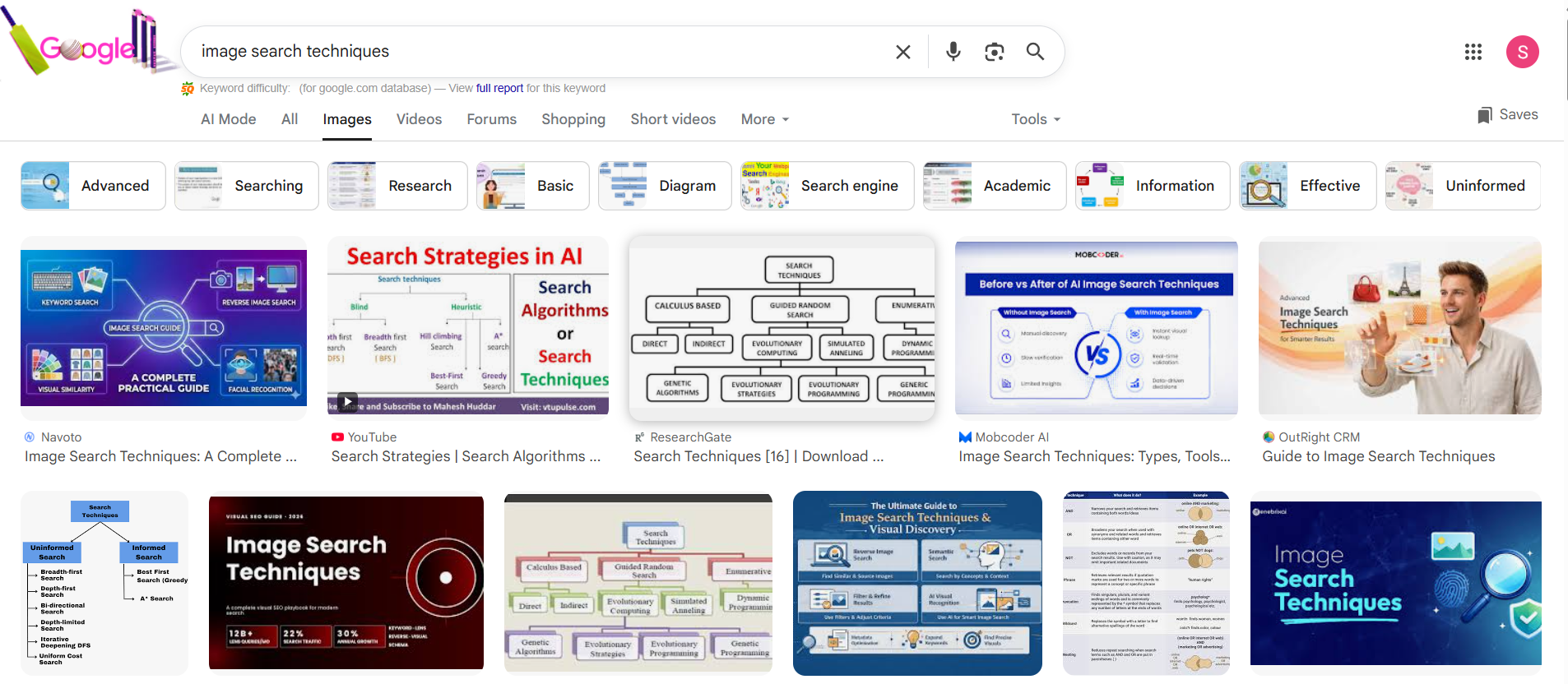Filter images by Basic chip
Screen dimensions: 1568x684
532,186
